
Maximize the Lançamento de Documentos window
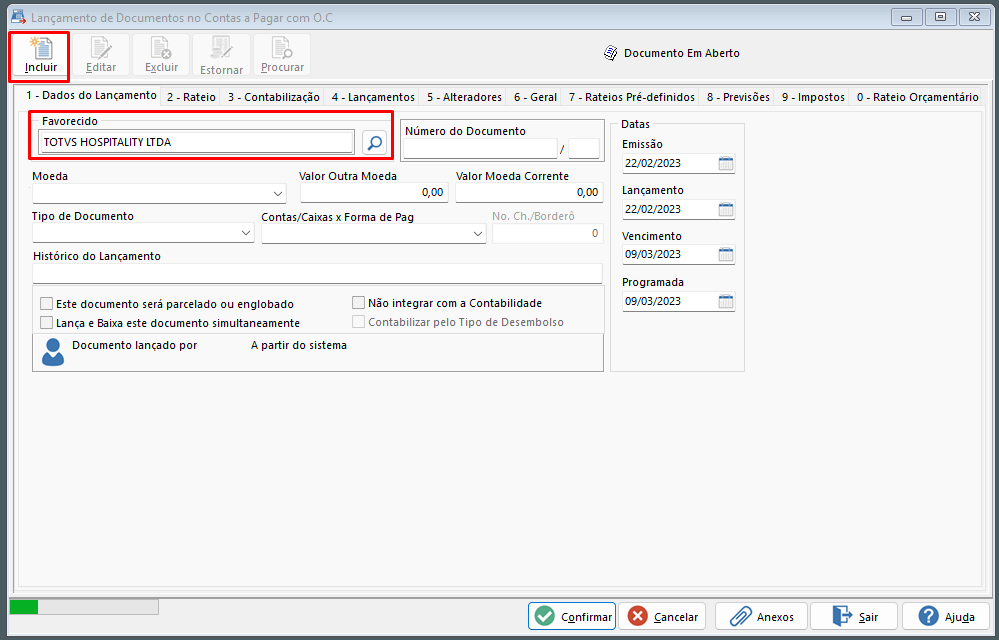(x=940, y=17)
